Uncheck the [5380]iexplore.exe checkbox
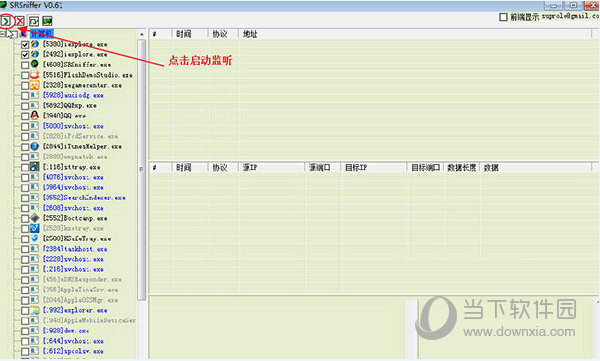600x361 pixels. coord(25,44)
